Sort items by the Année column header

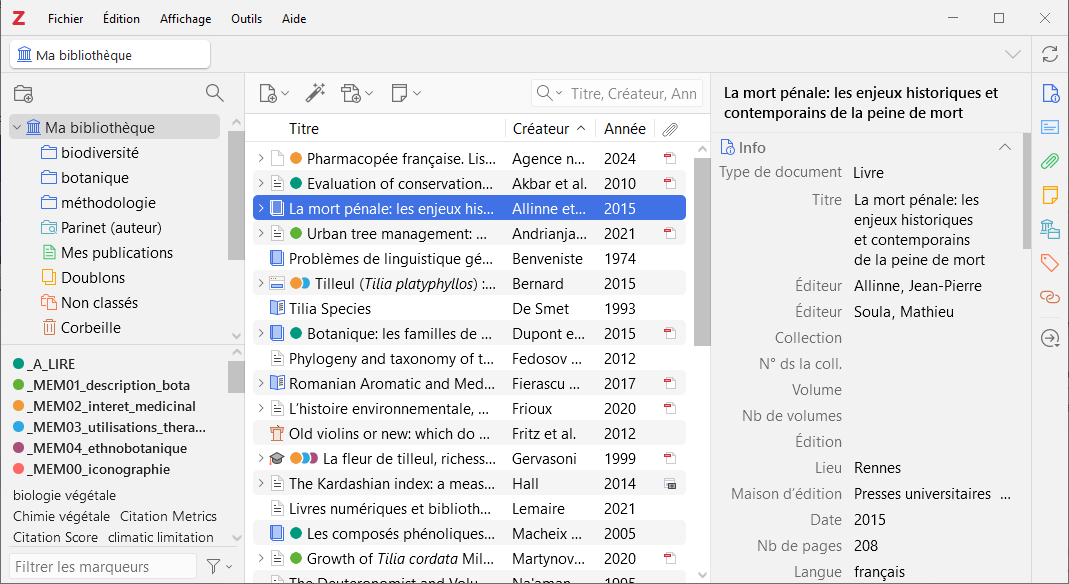[624, 129]
